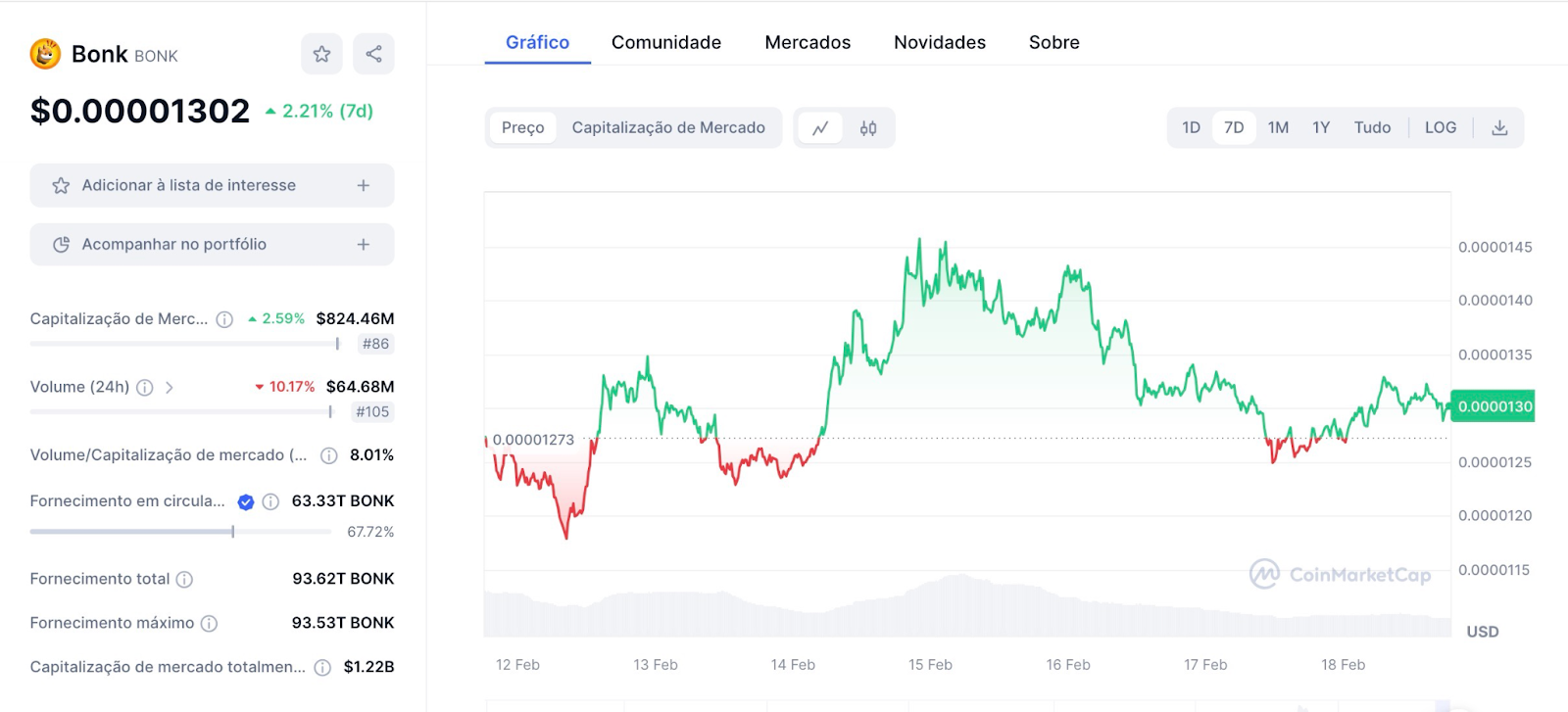Select Capitalização de Mercado chart toggle

coord(668,128)
